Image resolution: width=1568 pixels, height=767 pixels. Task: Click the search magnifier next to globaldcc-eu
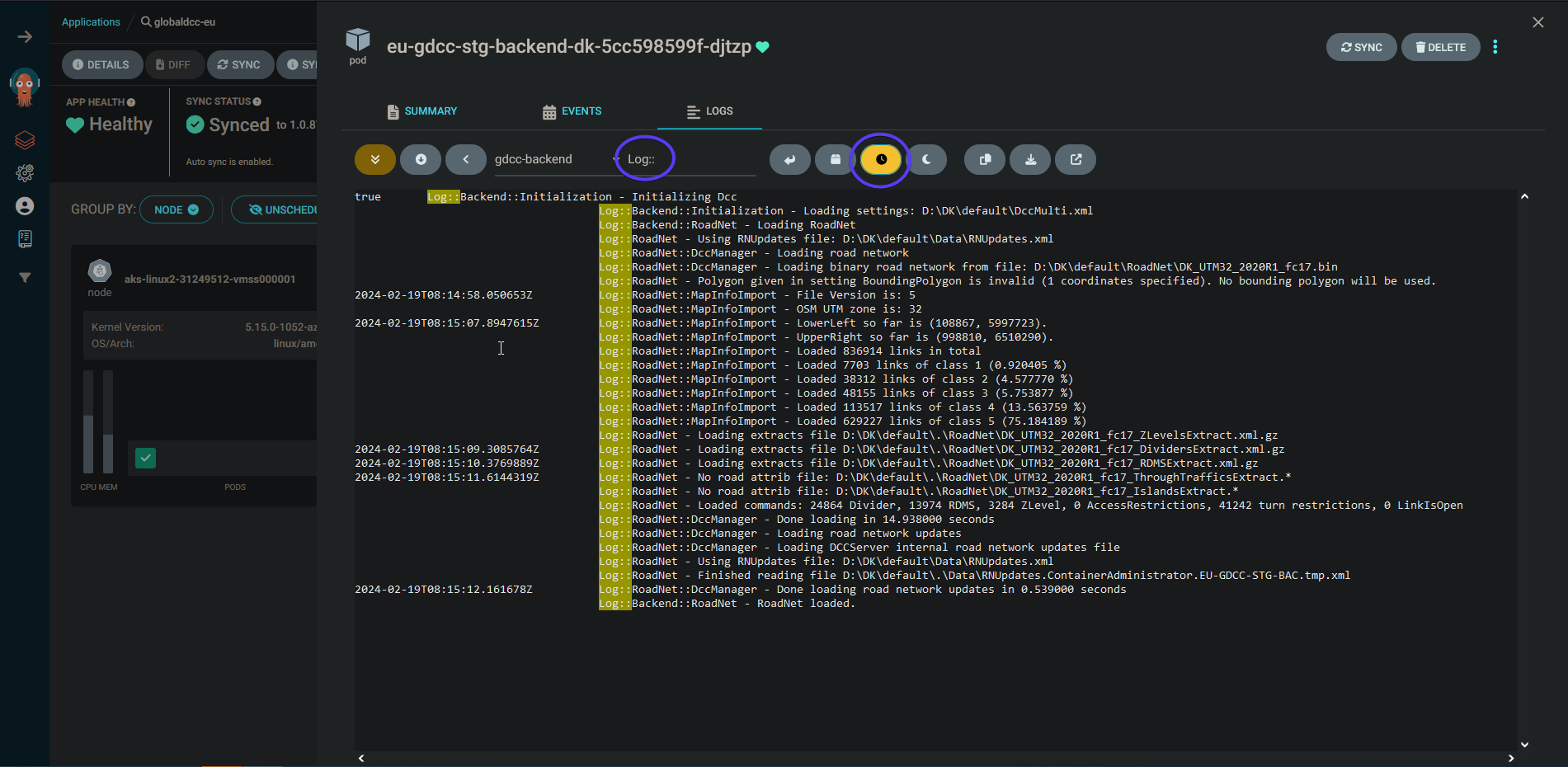[146, 21]
